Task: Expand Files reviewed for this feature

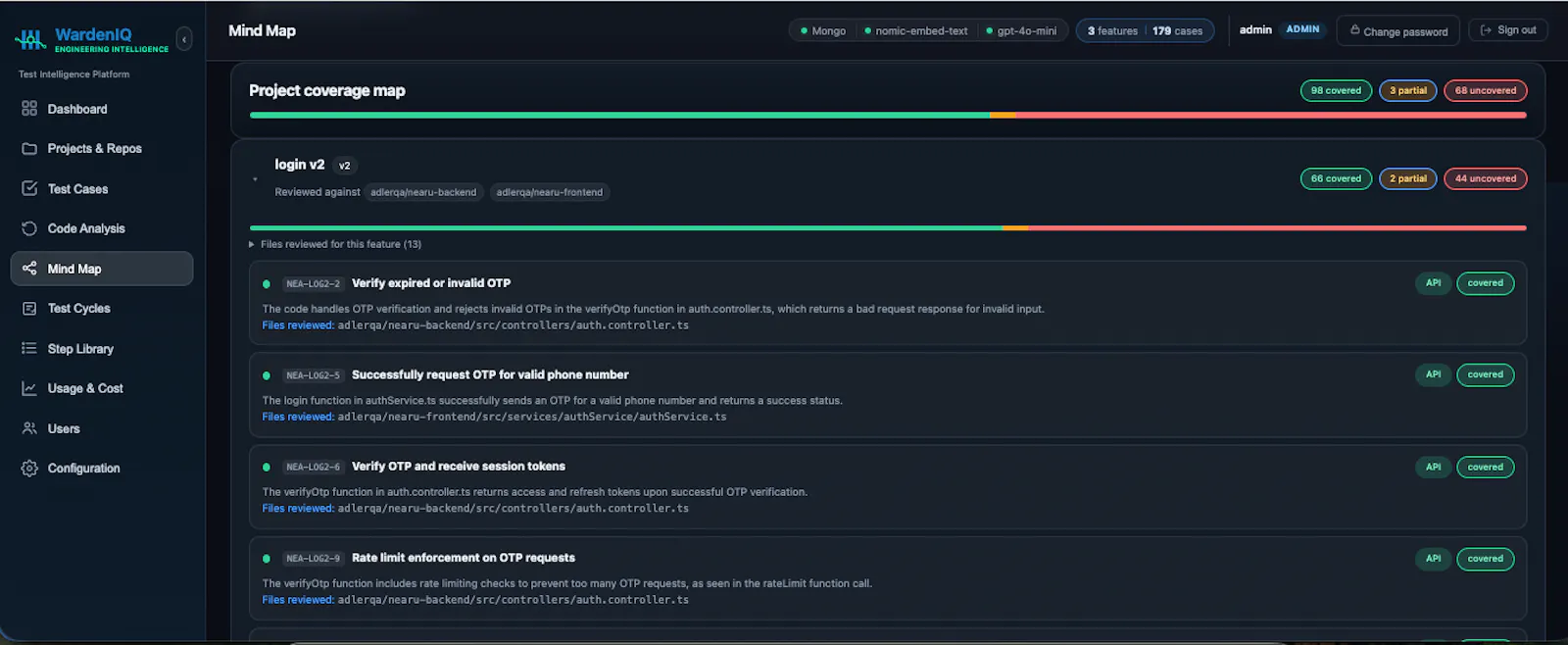Action: tap(335, 244)
